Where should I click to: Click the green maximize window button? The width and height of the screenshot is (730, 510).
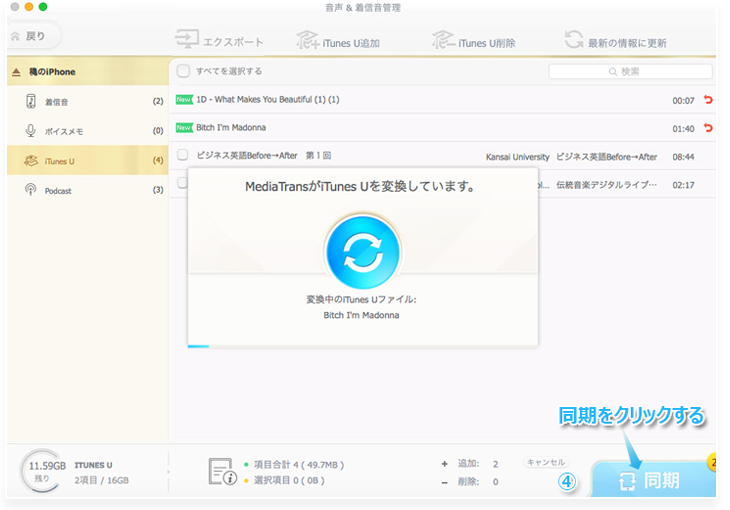[x=43, y=7]
